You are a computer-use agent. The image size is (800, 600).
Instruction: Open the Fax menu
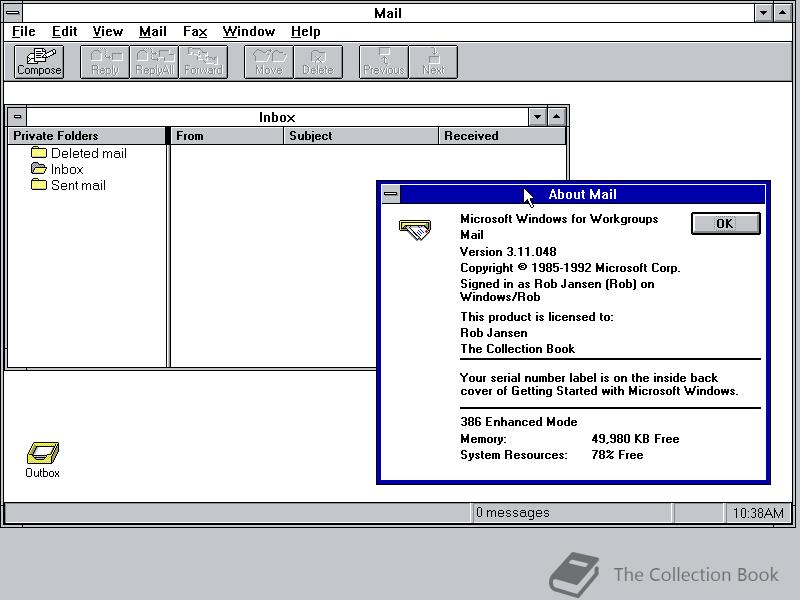tap(195, 32)
